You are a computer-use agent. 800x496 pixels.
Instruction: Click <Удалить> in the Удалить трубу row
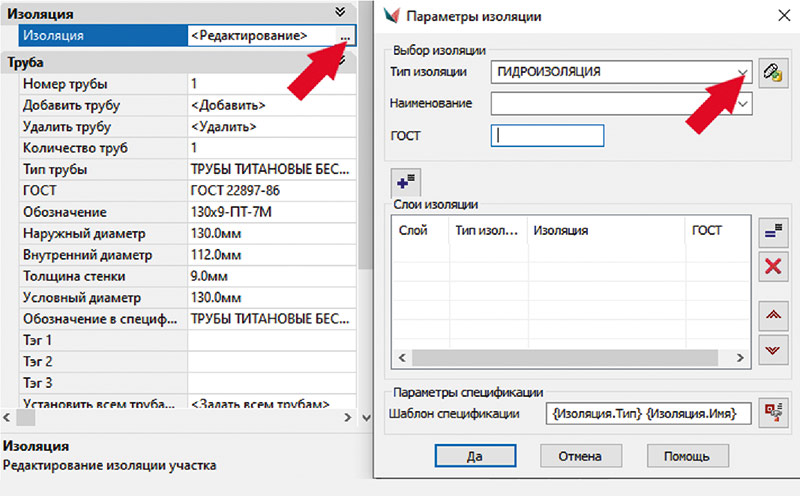pos(224,127)
